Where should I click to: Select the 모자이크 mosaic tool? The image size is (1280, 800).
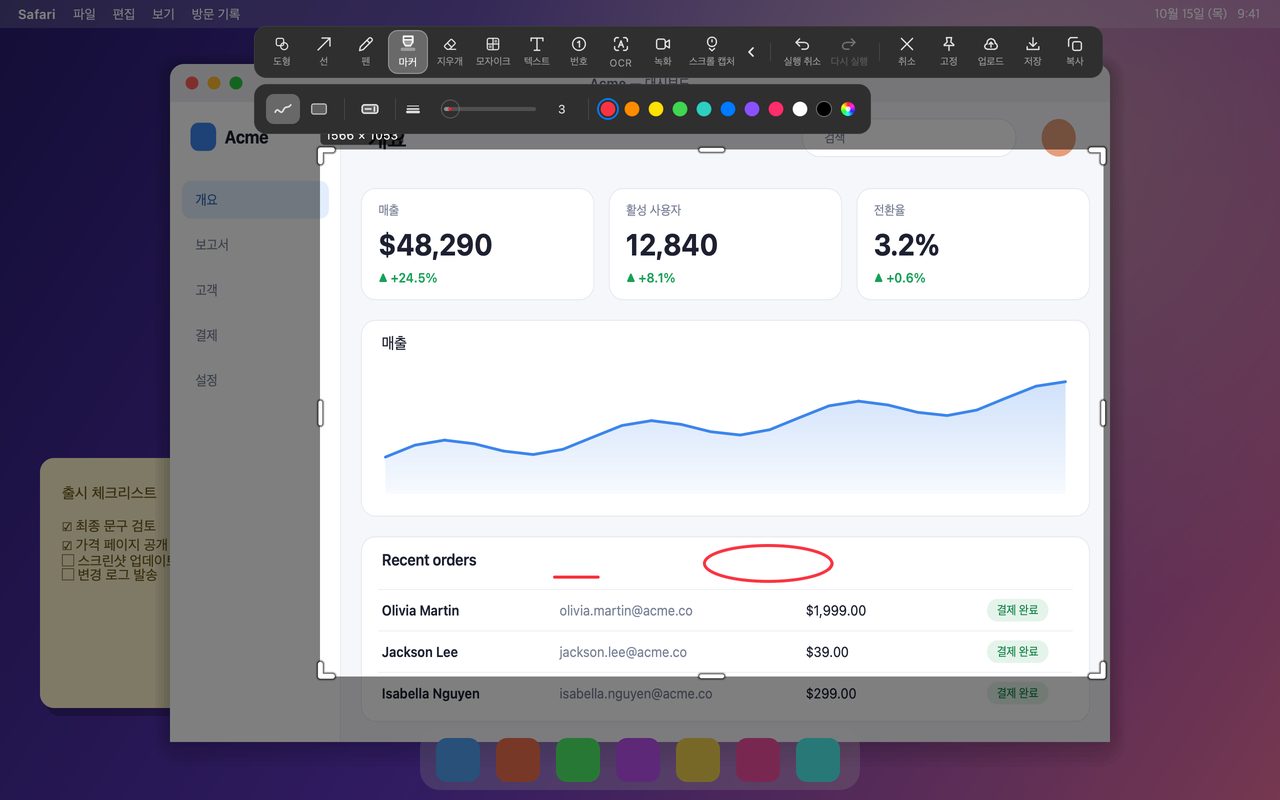493,52
